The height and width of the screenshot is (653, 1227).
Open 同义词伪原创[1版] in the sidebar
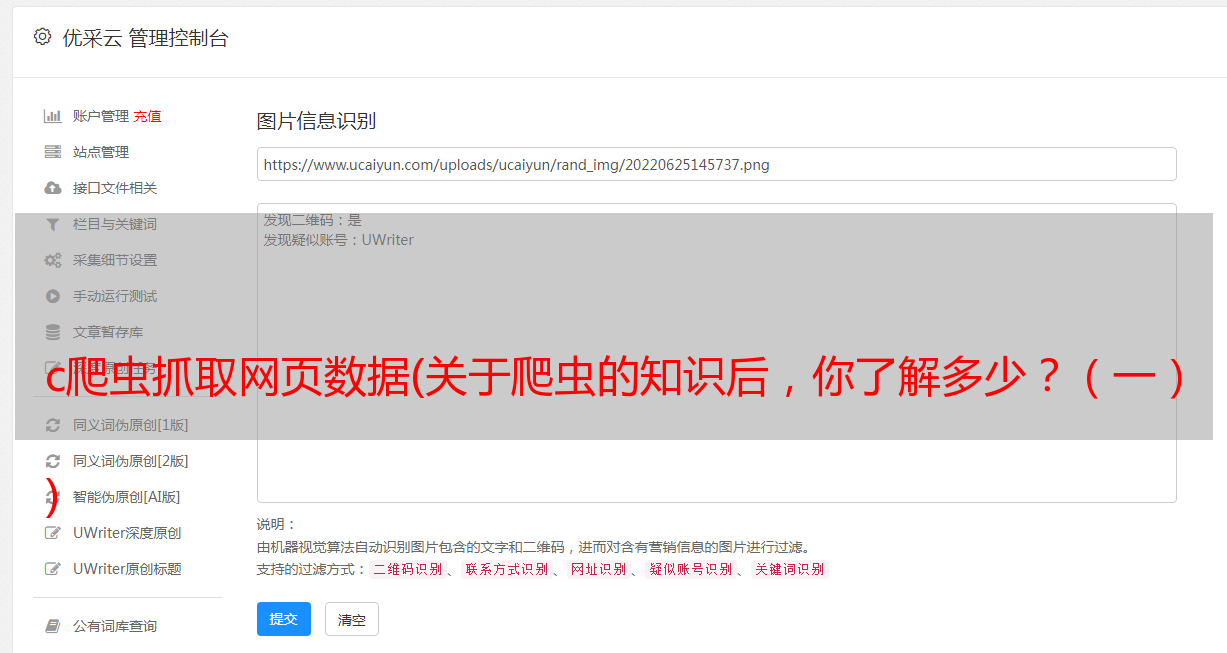[131, 425]
